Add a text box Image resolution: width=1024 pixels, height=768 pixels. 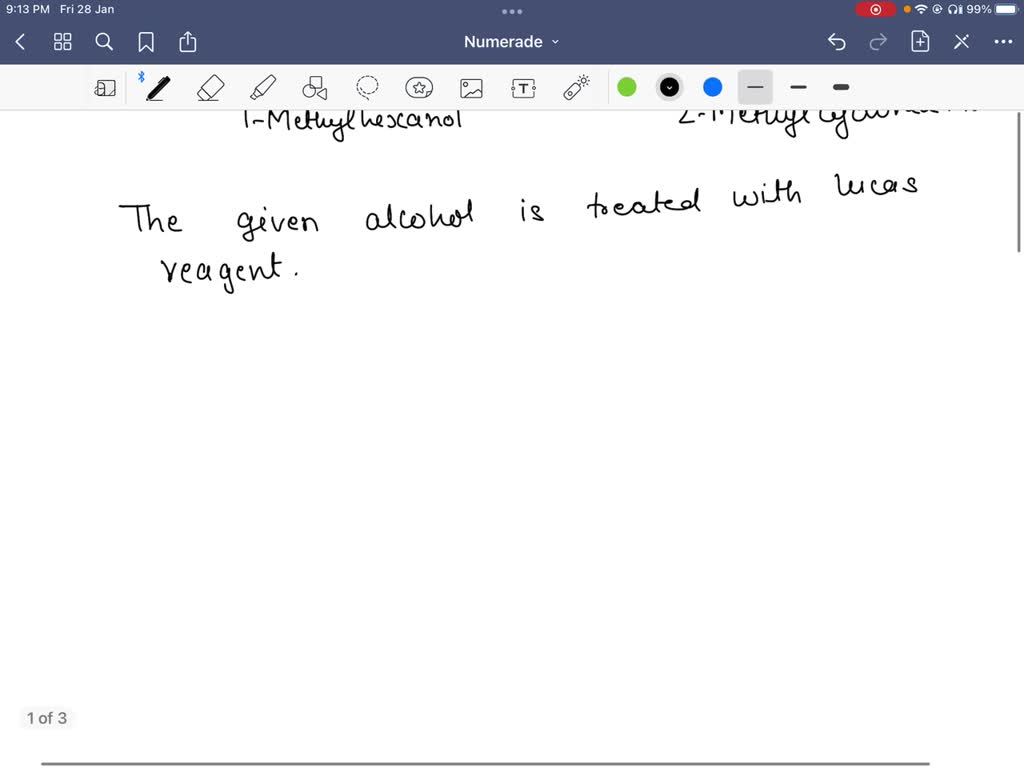523,87
